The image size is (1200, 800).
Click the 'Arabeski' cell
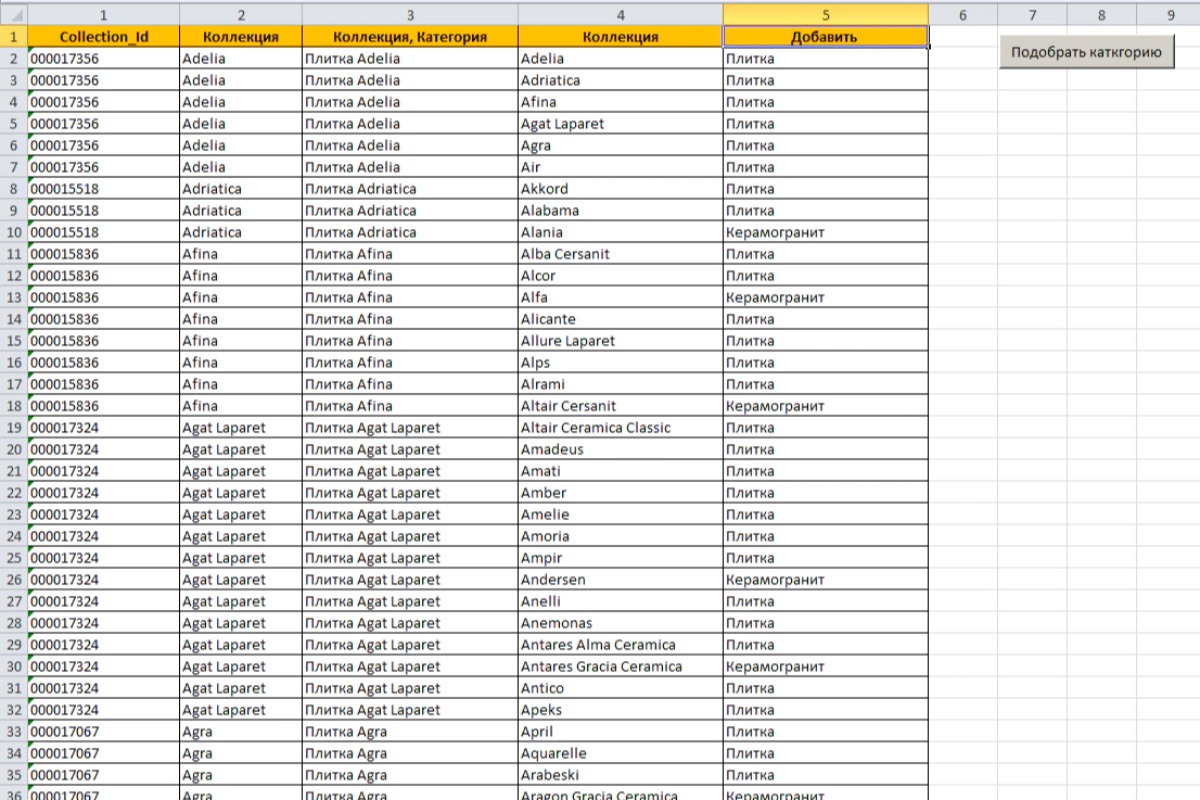point(621,775)
